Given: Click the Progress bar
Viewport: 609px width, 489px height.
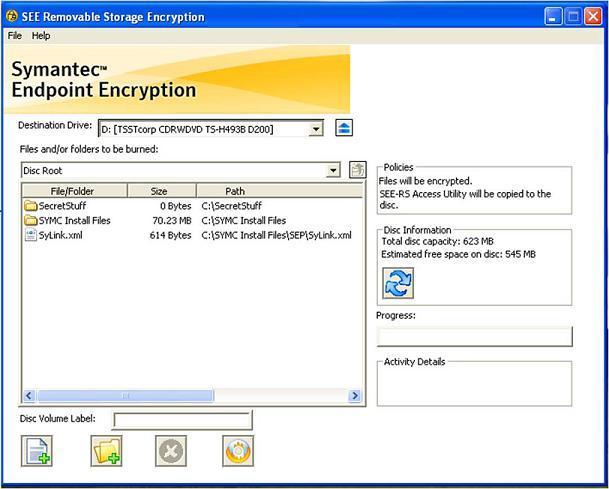Looking at the screenshot, I should click(x=474, y=336).
